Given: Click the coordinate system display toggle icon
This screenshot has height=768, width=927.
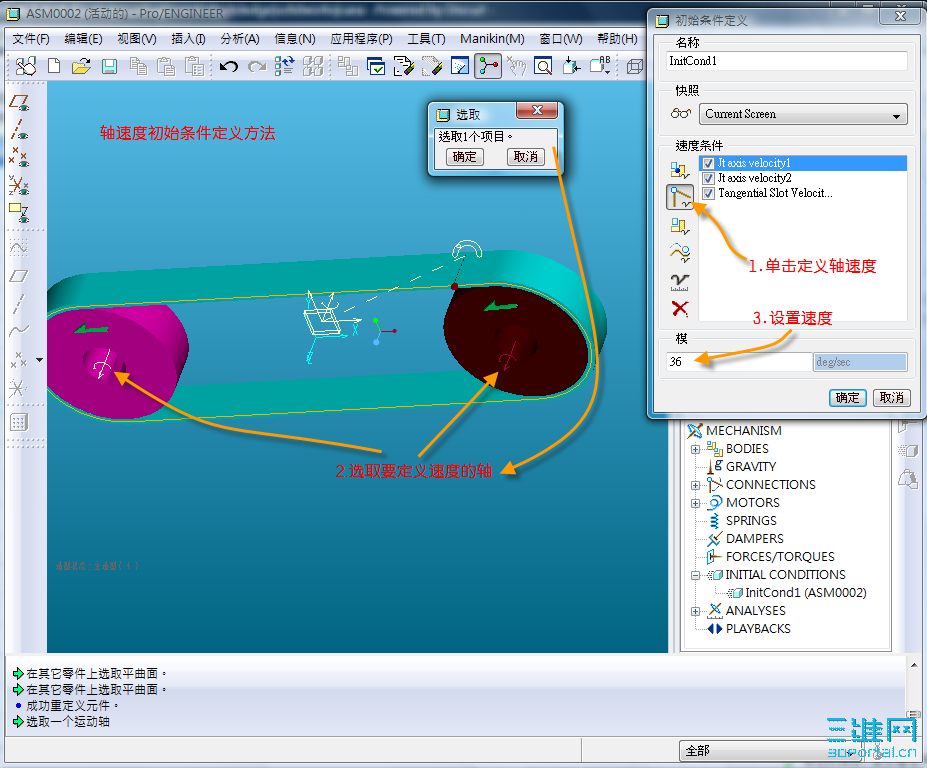Looking at the screenshot, I should point(19,185).
